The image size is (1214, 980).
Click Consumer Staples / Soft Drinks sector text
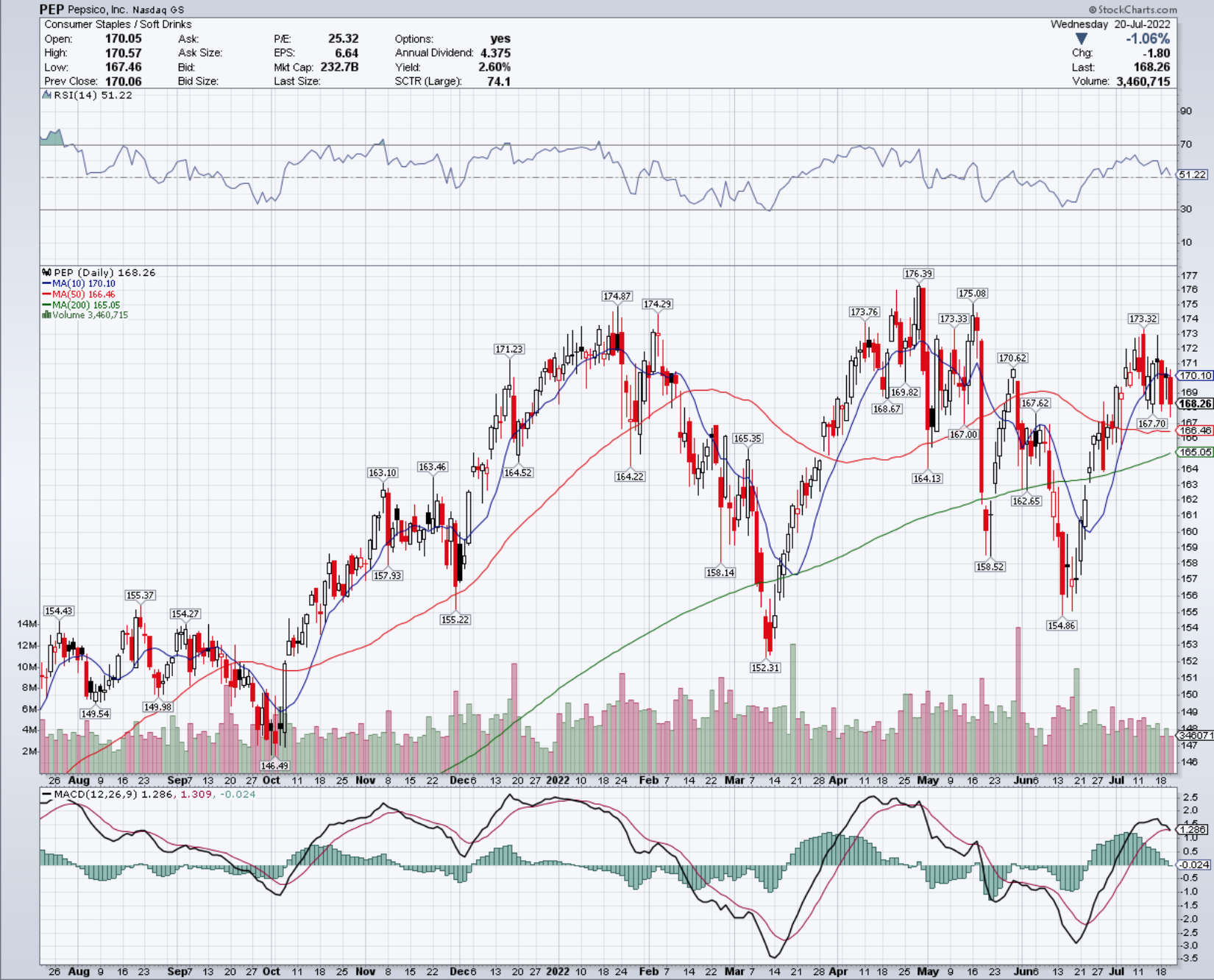[118, 24]
